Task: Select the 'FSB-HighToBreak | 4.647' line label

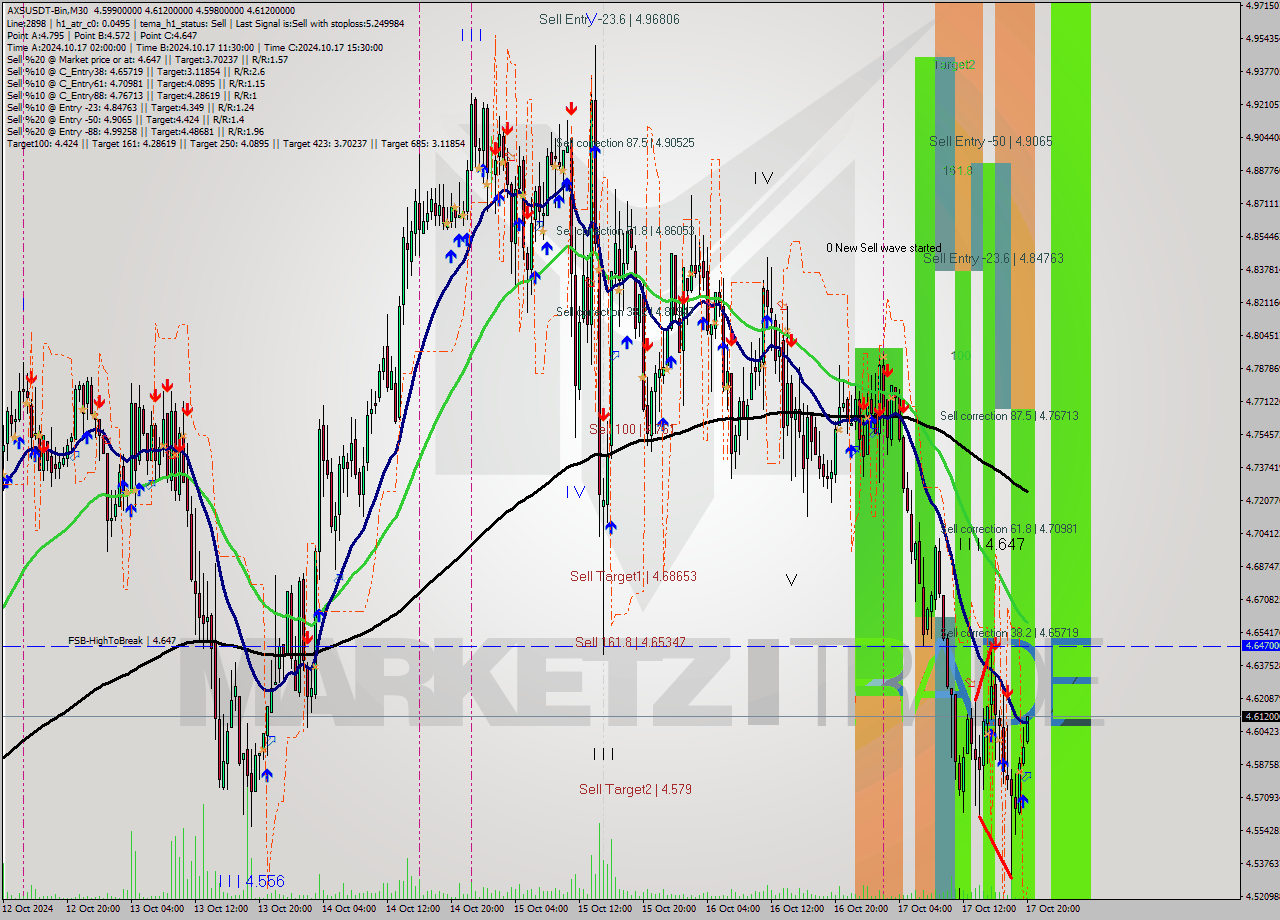Action: click(122, 640)
